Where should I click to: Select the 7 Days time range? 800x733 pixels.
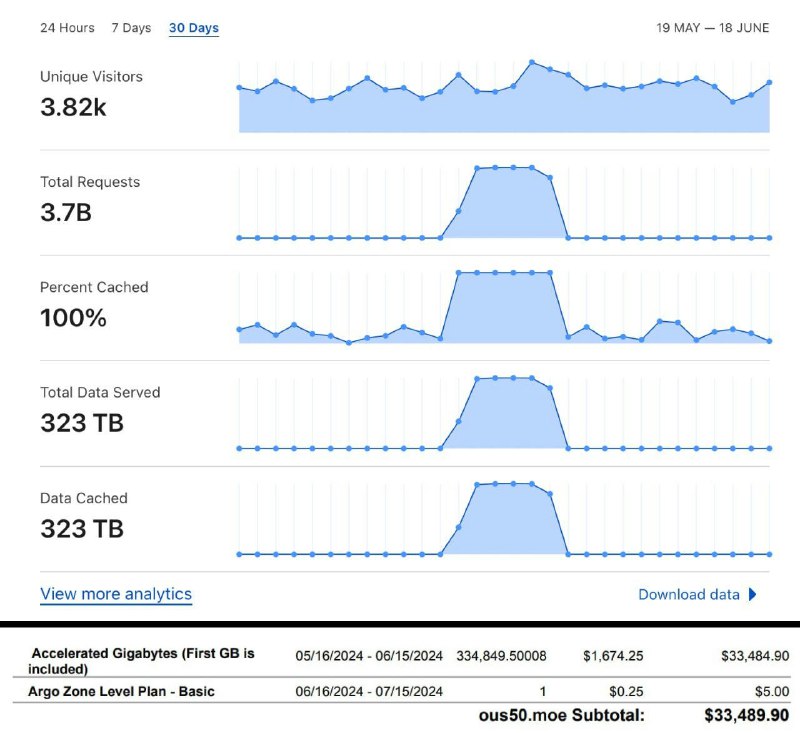[x=131, y=28]
